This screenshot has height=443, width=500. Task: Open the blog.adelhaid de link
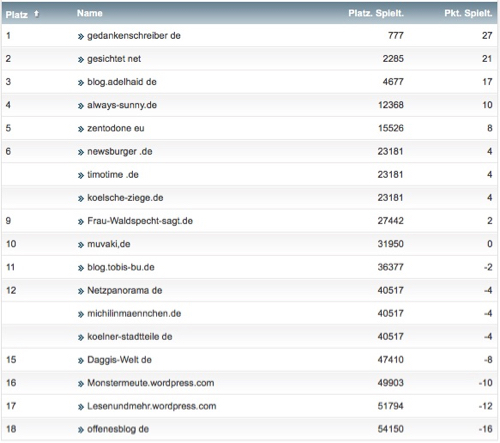coord(122,82)
